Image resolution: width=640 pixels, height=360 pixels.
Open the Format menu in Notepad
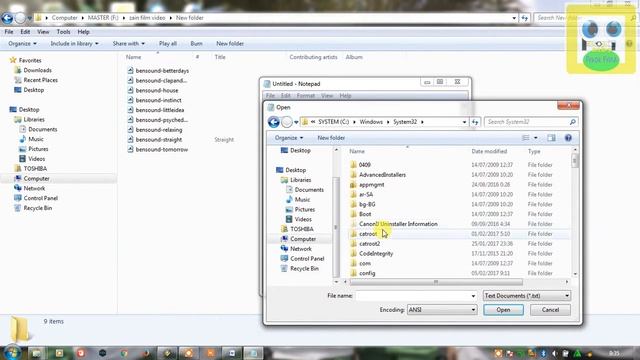tap(306, 96)
